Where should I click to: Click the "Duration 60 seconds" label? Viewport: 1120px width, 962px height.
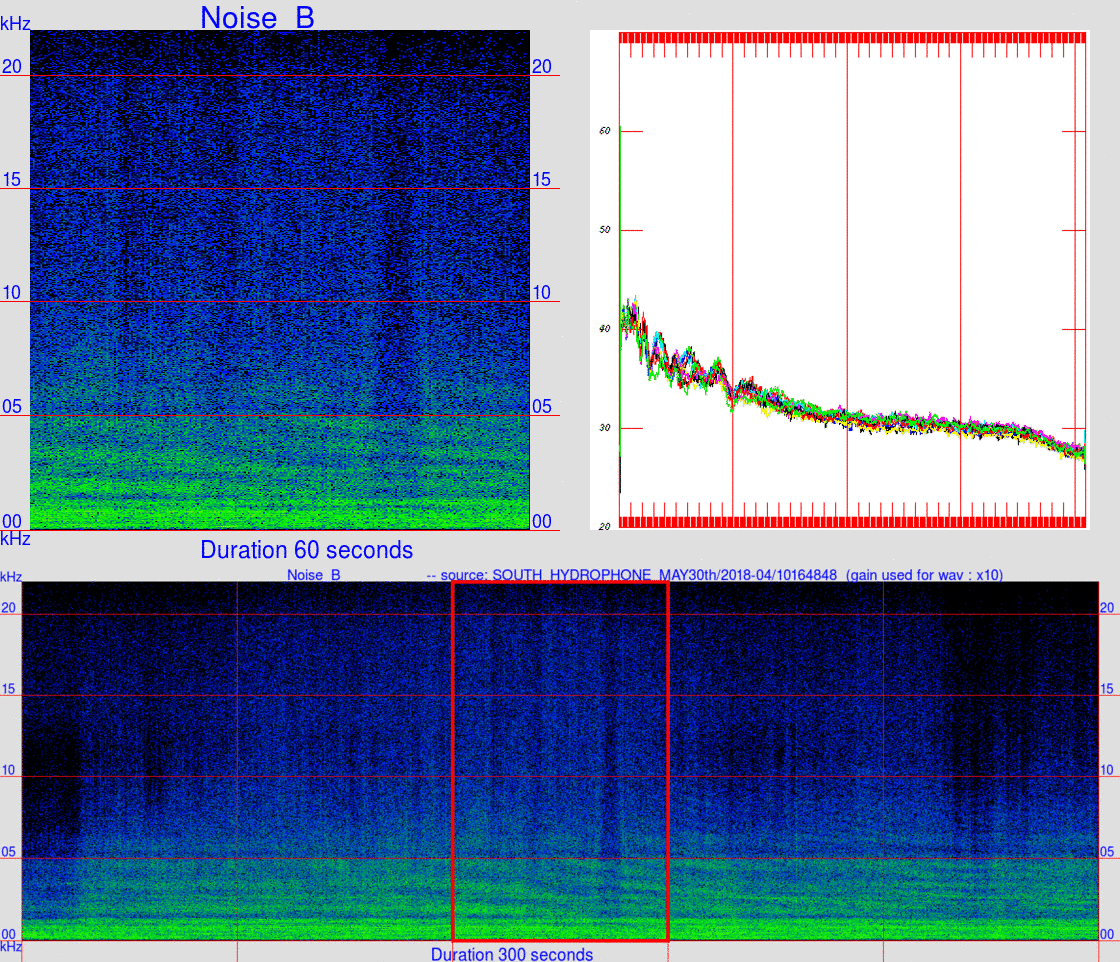306,550
